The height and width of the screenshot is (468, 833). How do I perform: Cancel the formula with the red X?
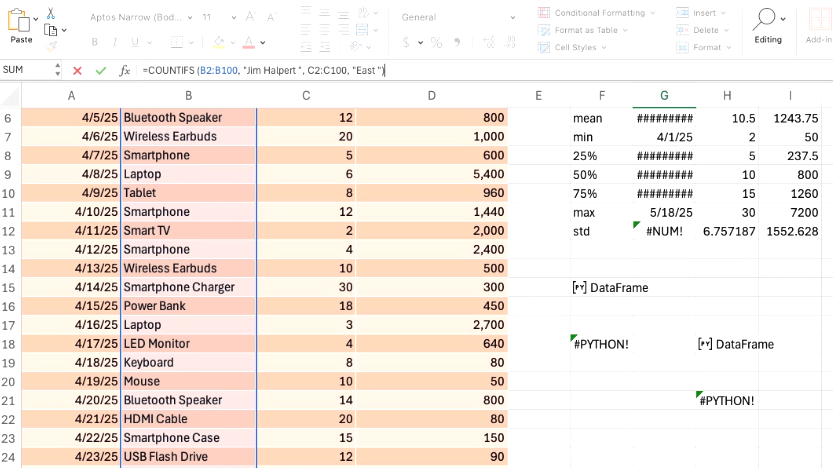point(78,70)
